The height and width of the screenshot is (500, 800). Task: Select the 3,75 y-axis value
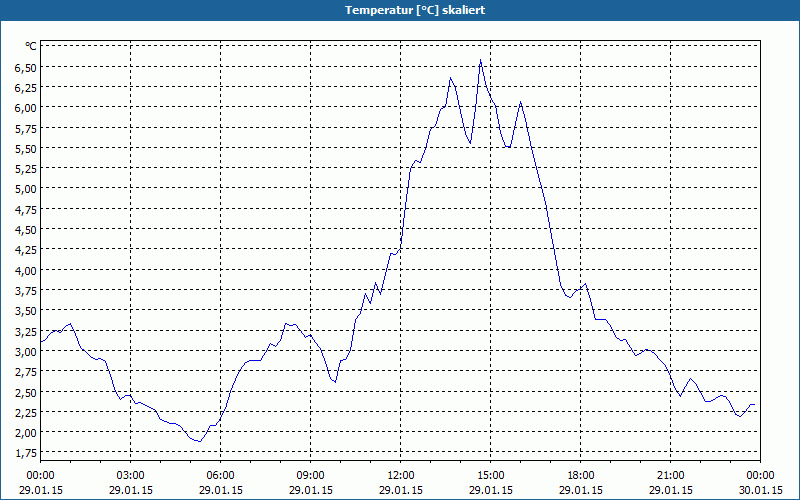pyautogui.click(x=26, y=290)
